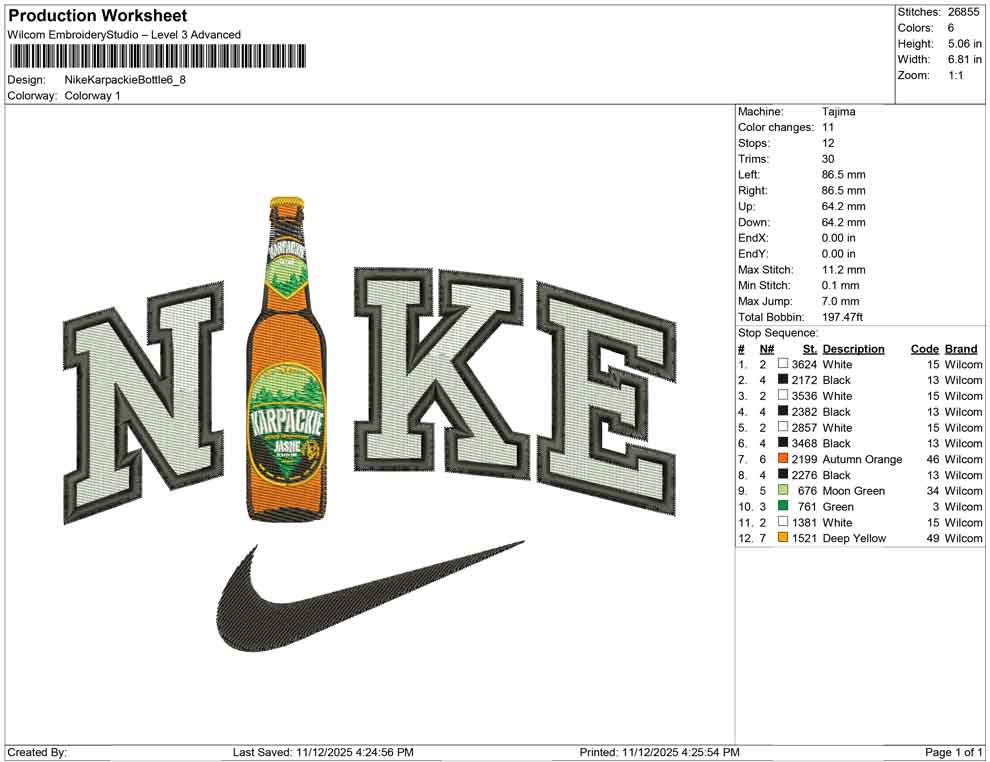Click the Description column header
Image resolution: width=990 pixels, height=762 pixels.
856,348
